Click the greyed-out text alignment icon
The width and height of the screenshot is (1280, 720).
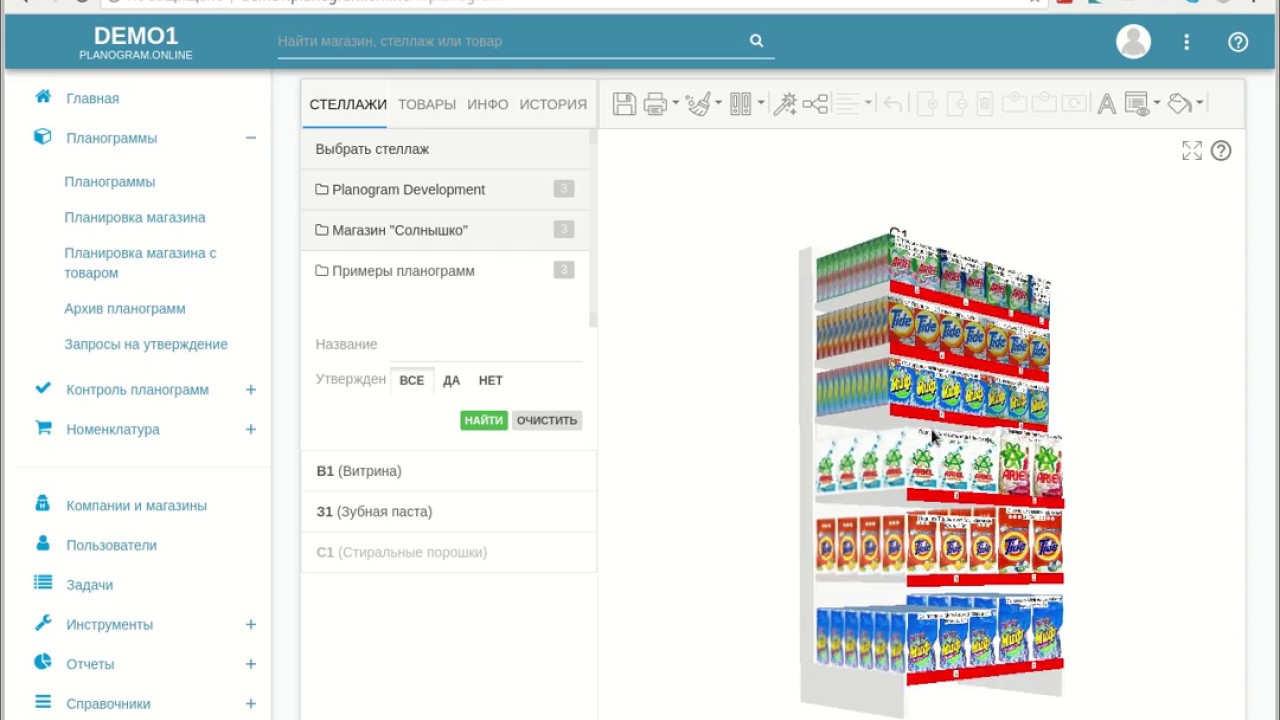coord(847,104)
